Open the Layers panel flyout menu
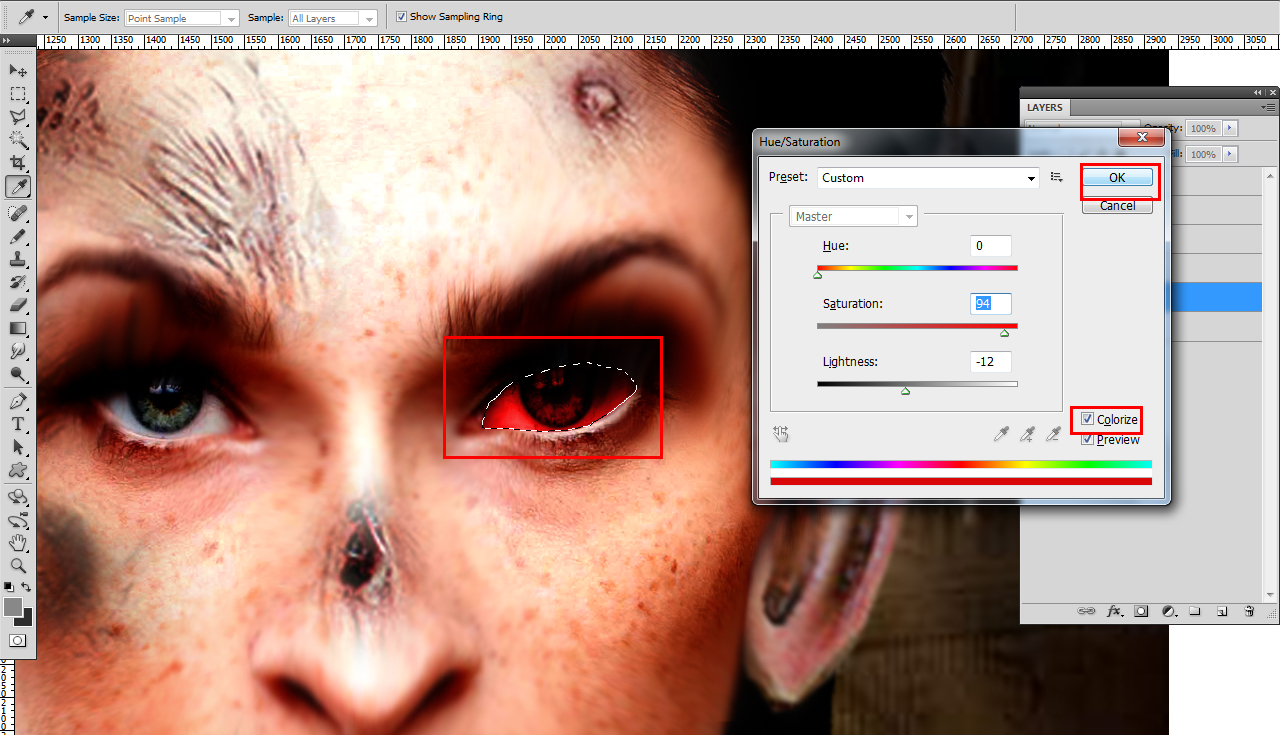The width and height of the screenshot is (1280, 735). [1269, 106]
